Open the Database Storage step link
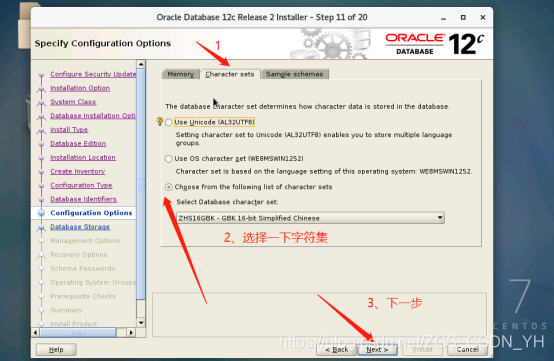Screen dimensions: 554x361 click(80, 227)
